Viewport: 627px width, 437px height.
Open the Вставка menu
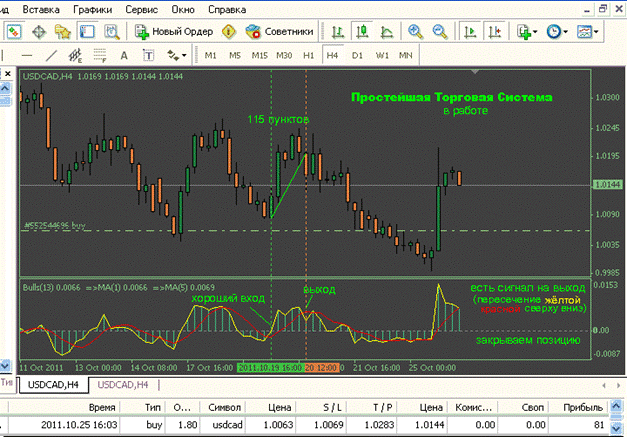(41, 10)
